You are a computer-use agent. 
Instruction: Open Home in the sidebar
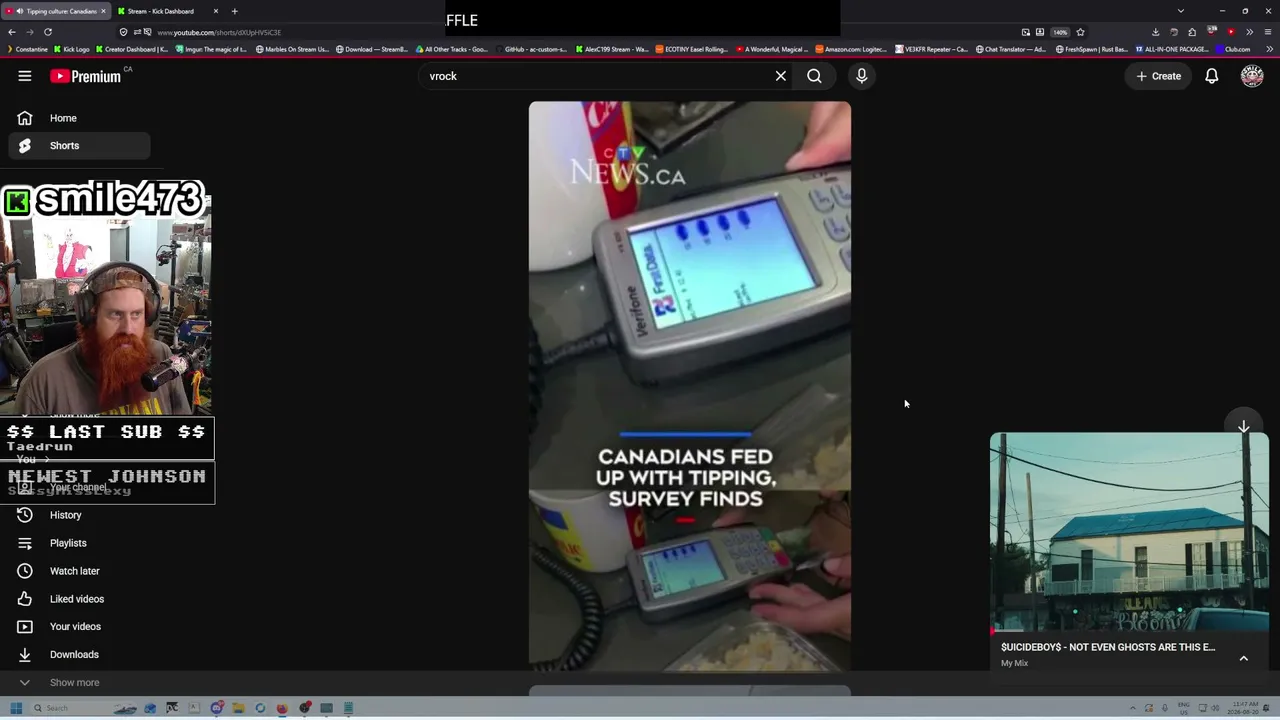(x=80, y=118)
